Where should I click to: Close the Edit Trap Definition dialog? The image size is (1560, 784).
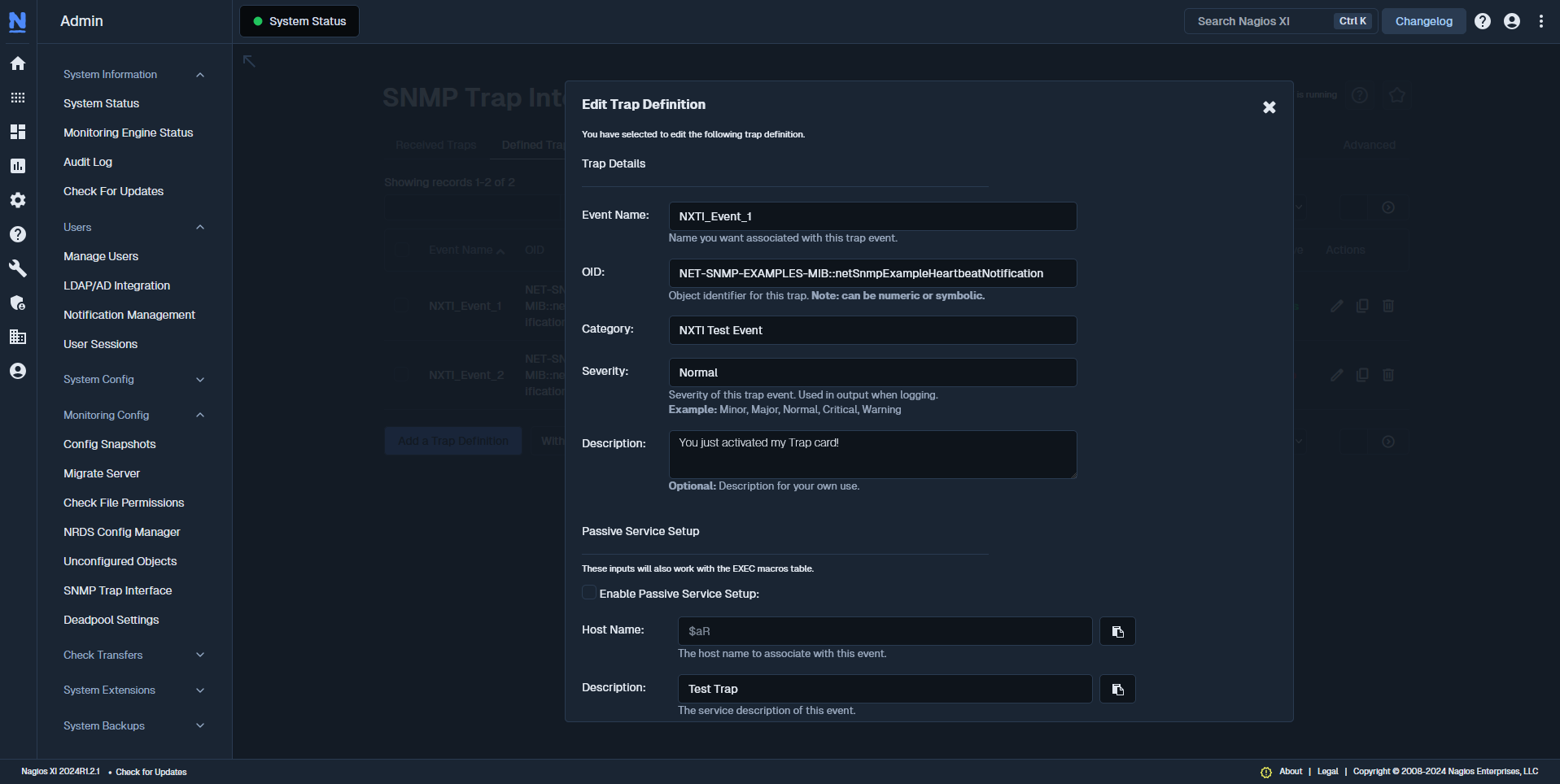1269,107
